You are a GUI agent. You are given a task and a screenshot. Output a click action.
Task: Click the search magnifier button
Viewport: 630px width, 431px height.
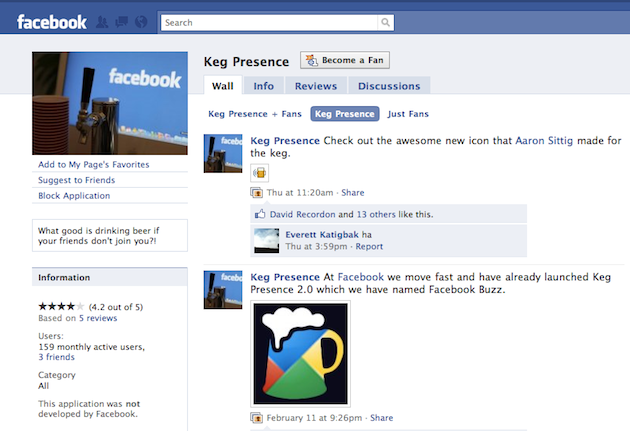point(385,22)
